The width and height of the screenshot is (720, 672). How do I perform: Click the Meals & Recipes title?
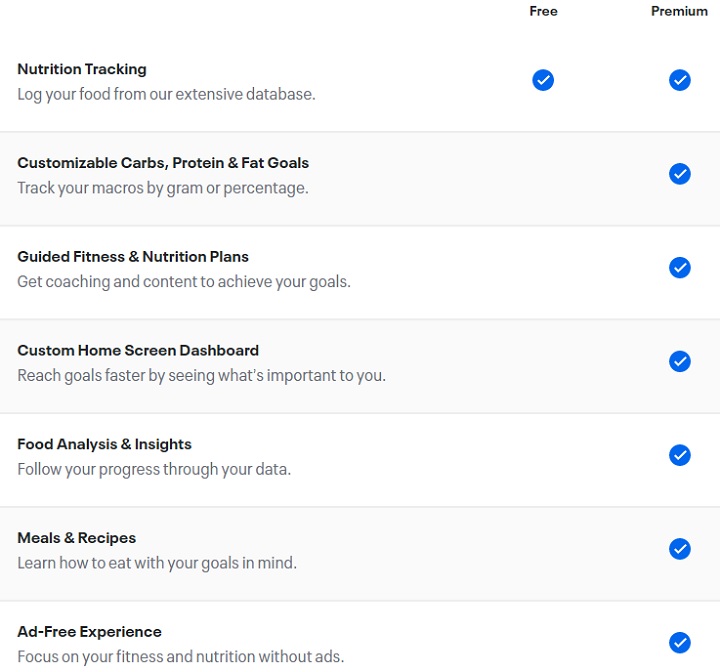(x=77, y=538)
